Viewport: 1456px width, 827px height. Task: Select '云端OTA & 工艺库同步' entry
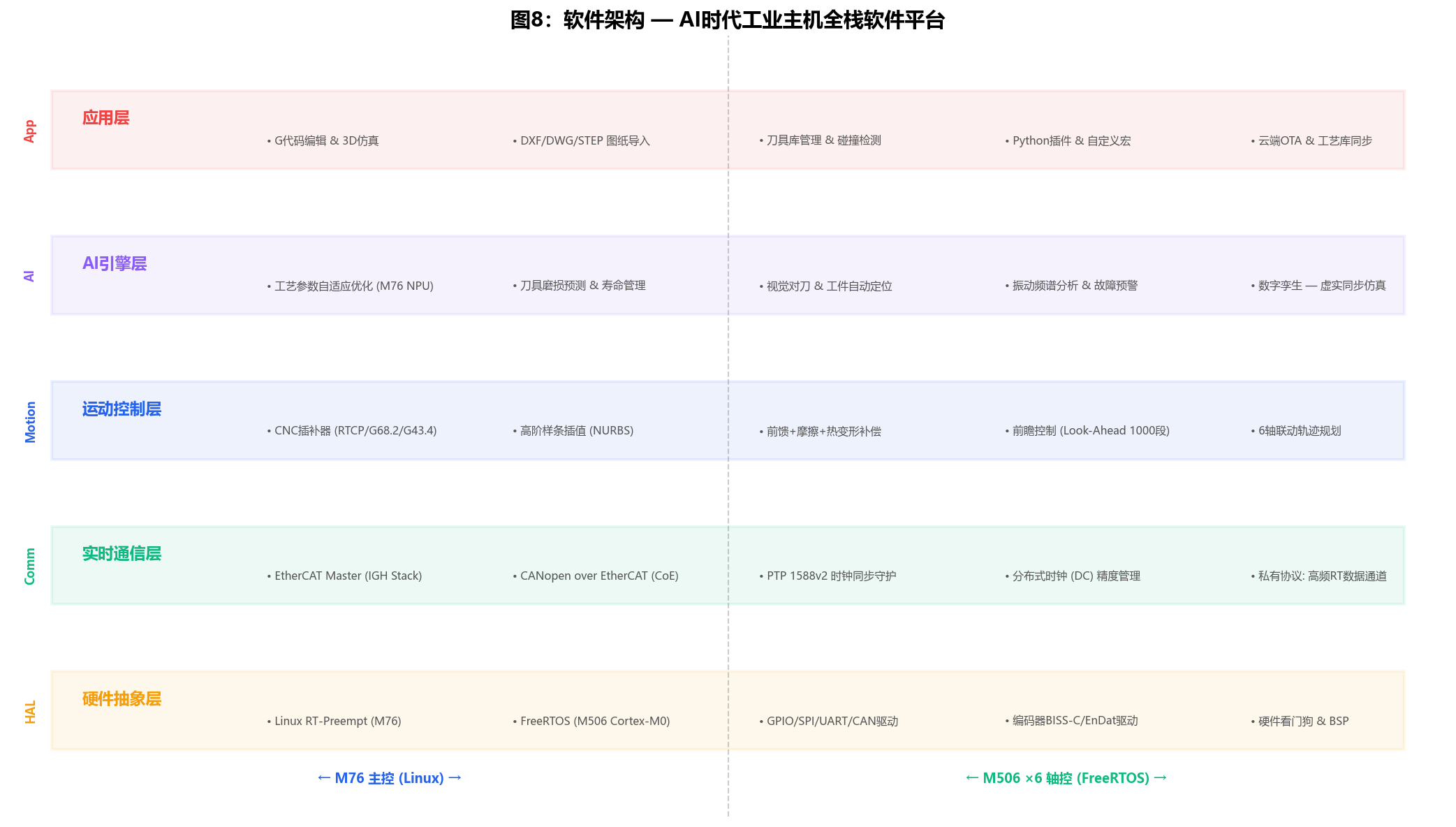point(1311,140)
